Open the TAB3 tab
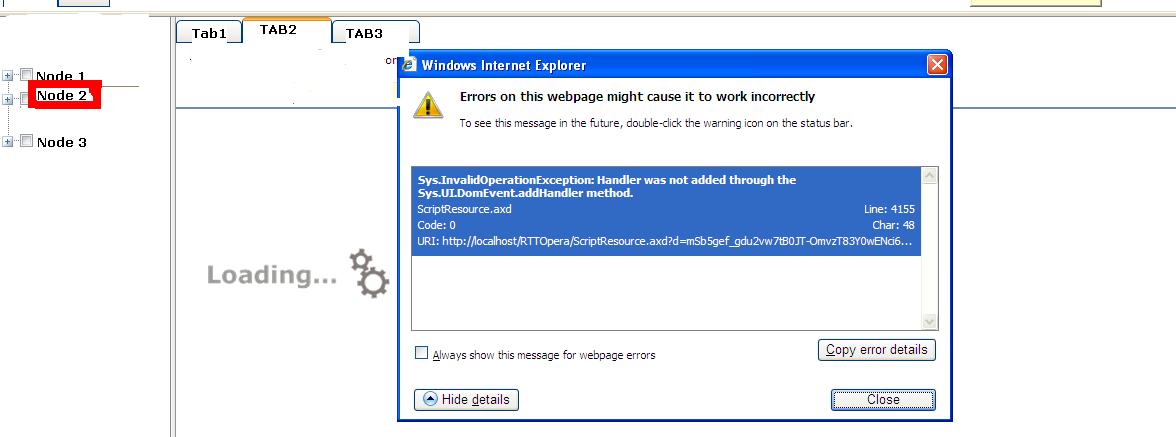Screen dimensions: 1176x437 pos(364,33)
